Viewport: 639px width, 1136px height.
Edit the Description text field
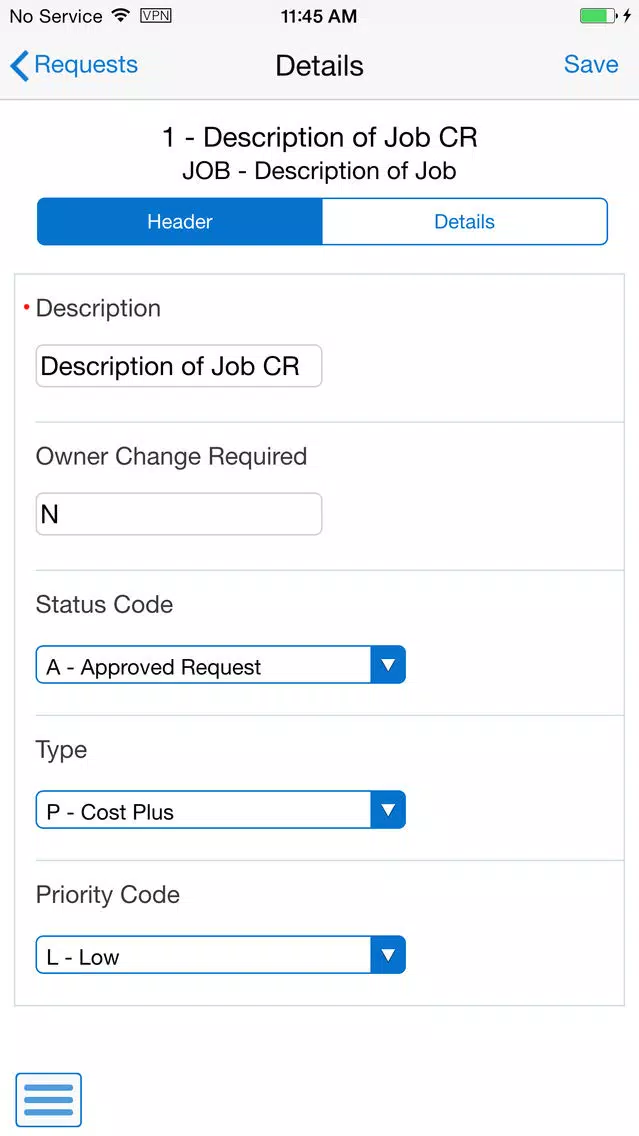[179, 366]
